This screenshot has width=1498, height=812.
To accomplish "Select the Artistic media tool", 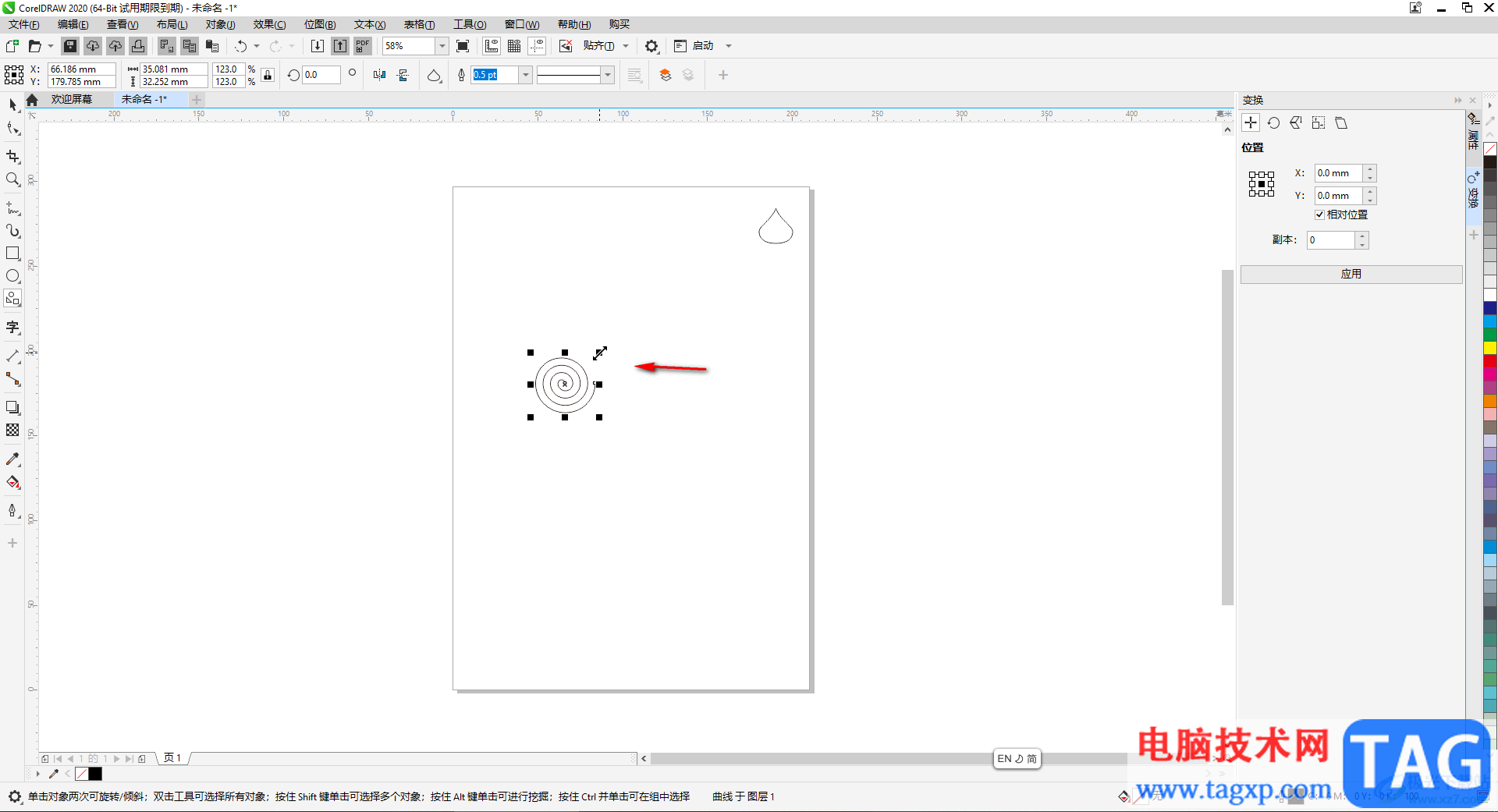I will (12, 231).
